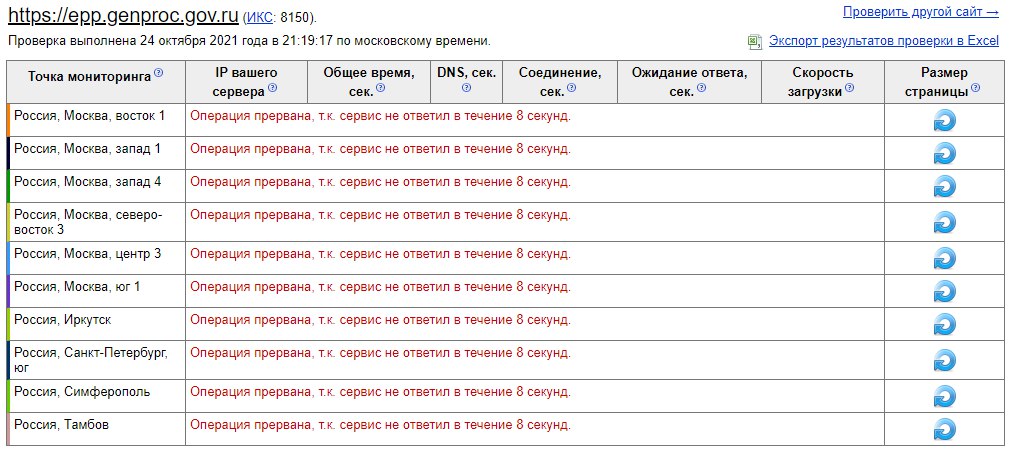Viewport: 1016px width, 455px height.
Task: Click help icon next to Размер страницы
Action: click(x=975, y=88)
